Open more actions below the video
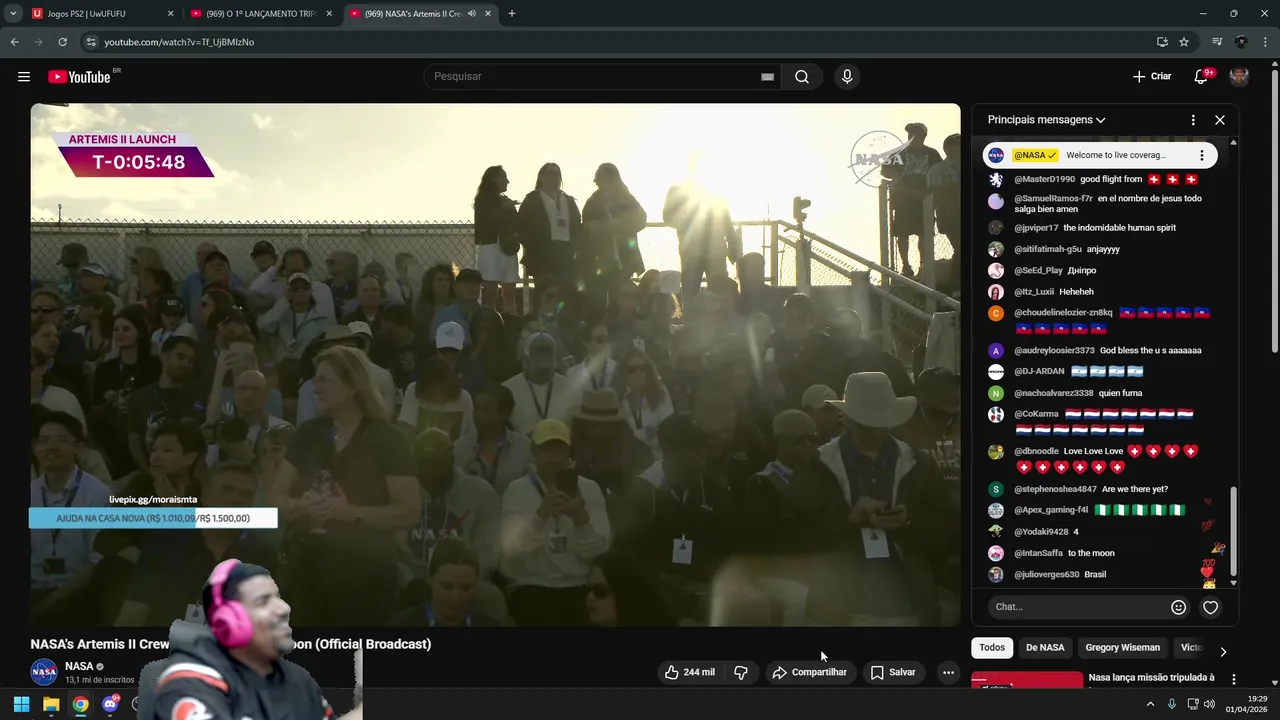 tap(948, 672)
